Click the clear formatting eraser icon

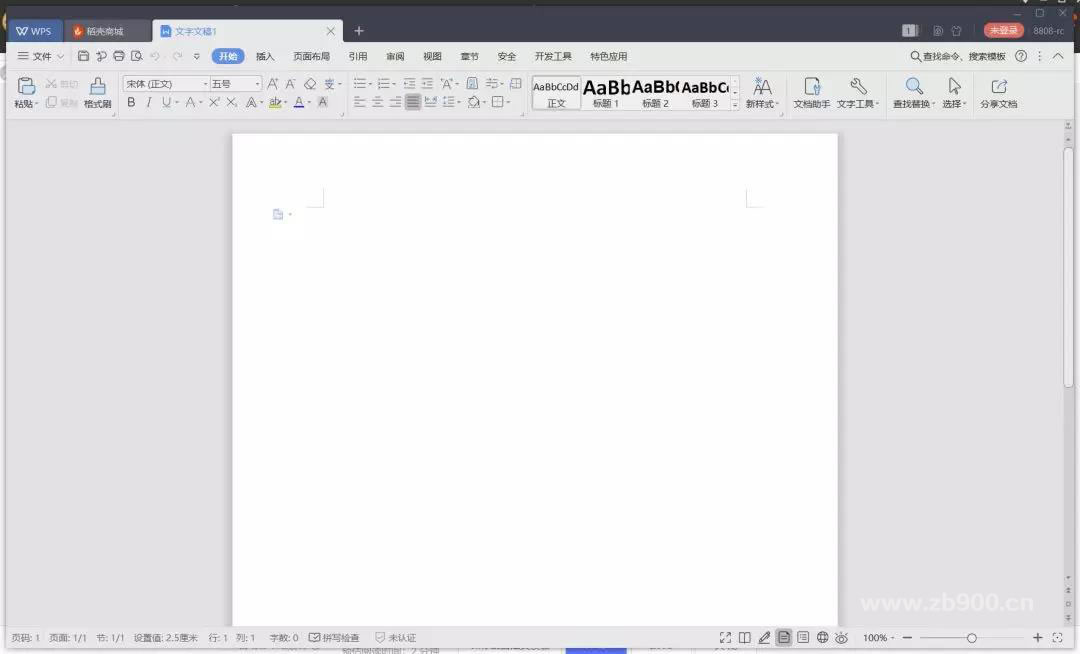pyautogui.click(x=310, y=84)
